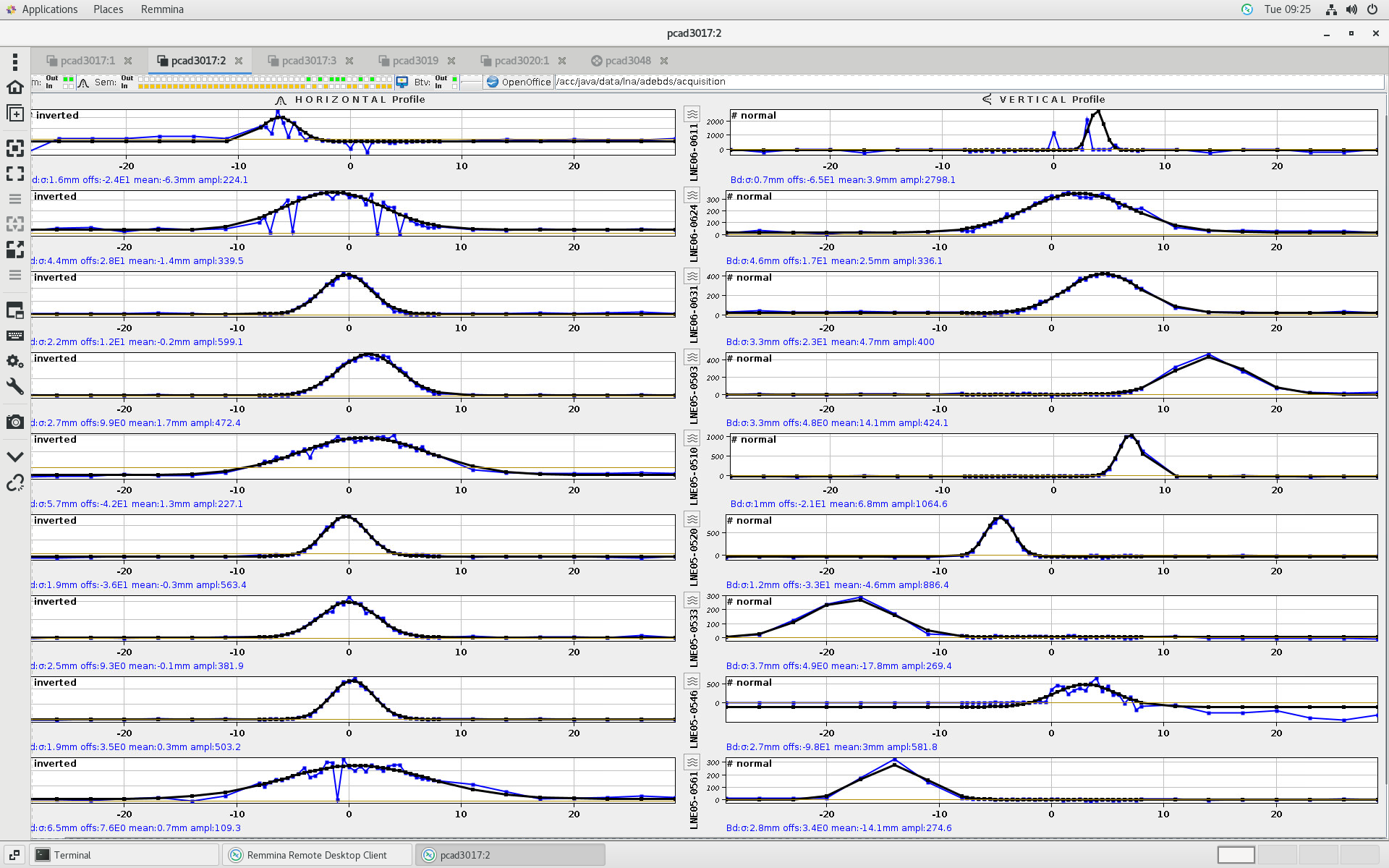Expand wave icon beside LNE06-0611 plot
The width and height of the screenshot is (1389, 868).
click(x=692, y=114)
